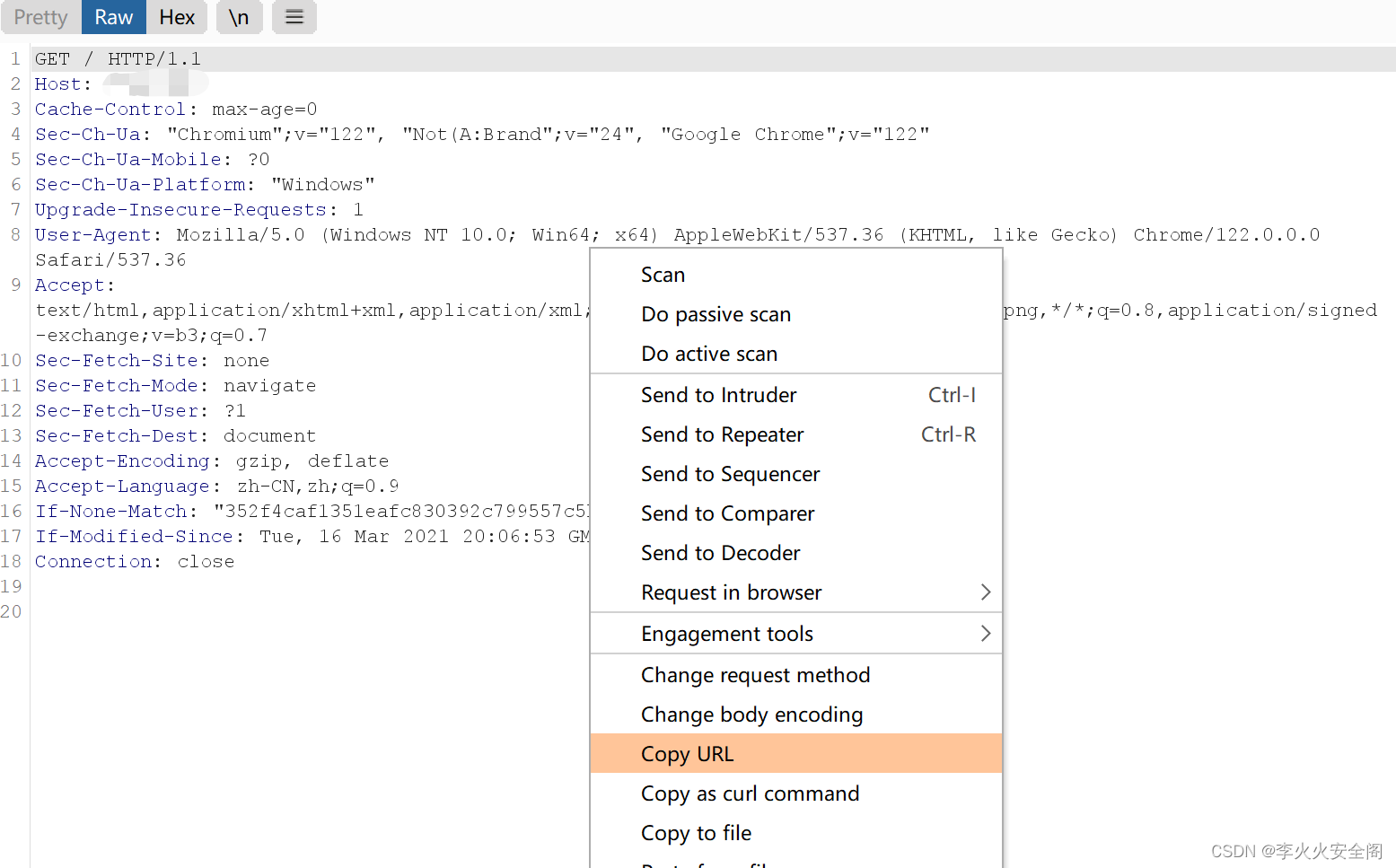Expand the Engagement tools arrow
1396x868 pixels.
986,634
